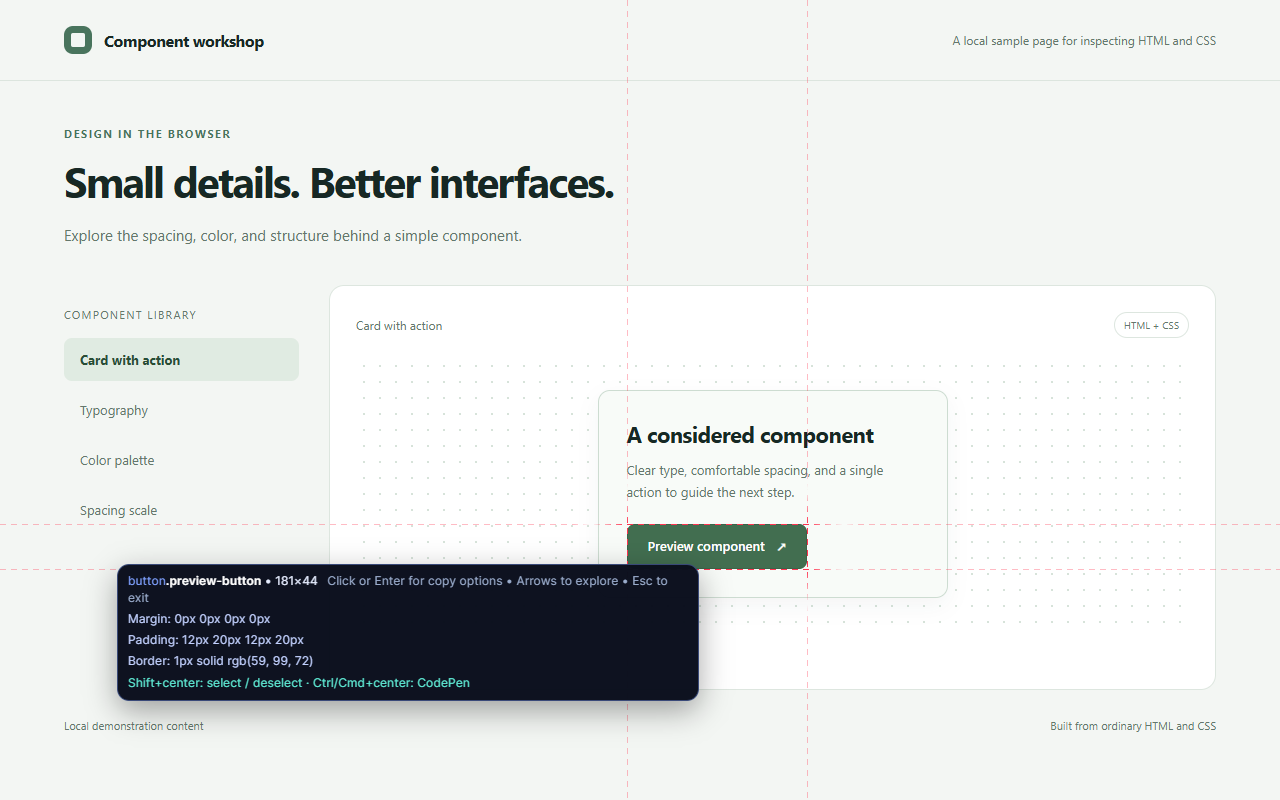Click the green Component workshop logo icon
Screen dimensions: 1280x800
(x=78, y=40)
